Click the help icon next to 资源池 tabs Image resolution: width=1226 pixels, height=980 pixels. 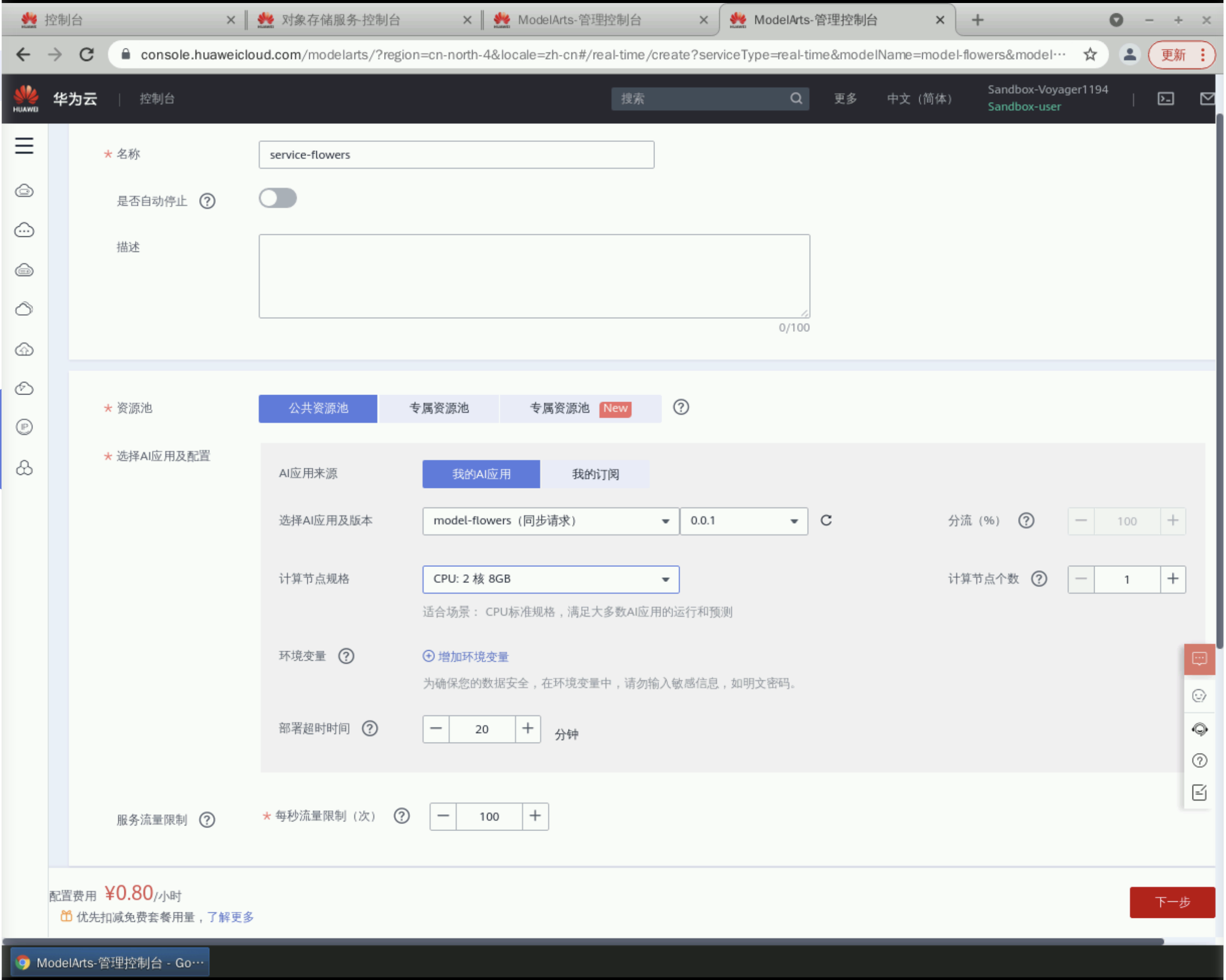click(681, 408)
